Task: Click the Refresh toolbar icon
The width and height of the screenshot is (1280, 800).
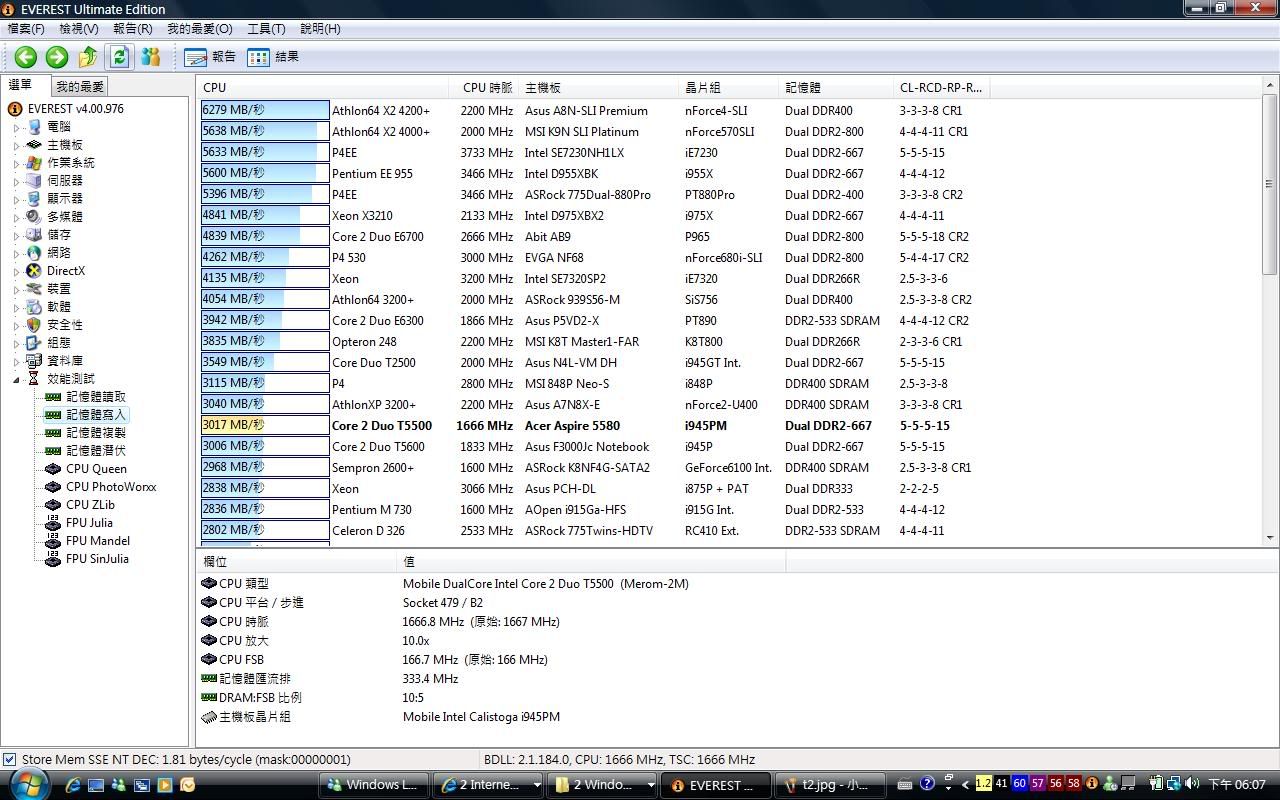Action: click(120, 57)
